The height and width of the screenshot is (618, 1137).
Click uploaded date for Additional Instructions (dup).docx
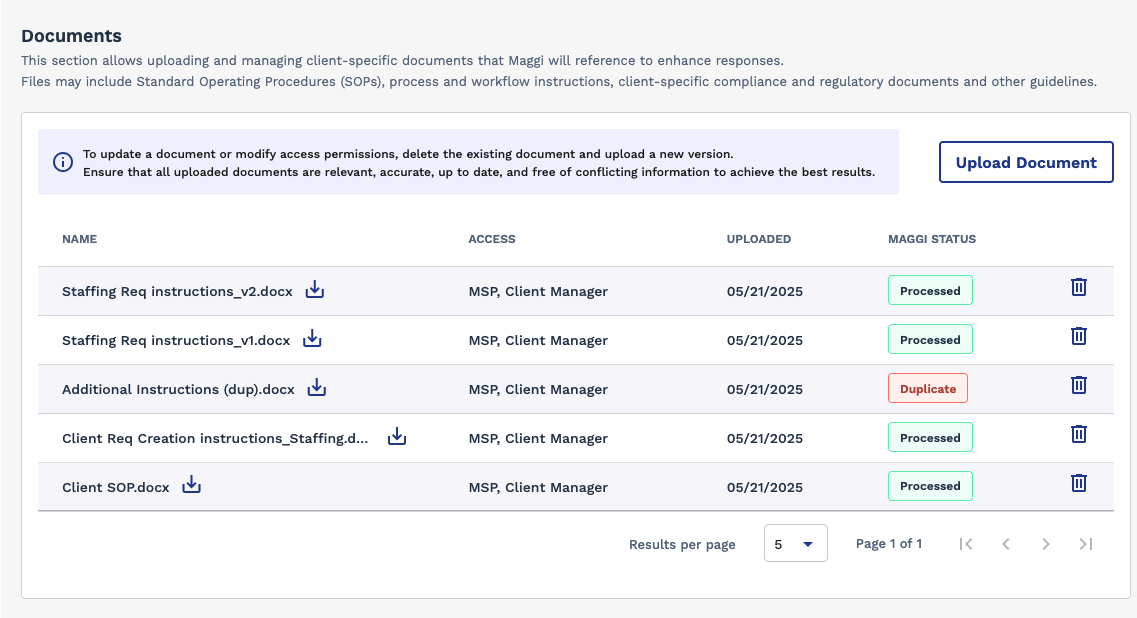pyautogui.click(x=764, y=390)
